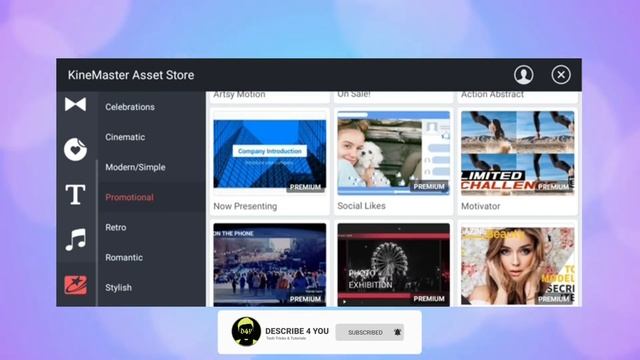Select the red clip graphics star icon
The height and width of the screenshot is (360, 640).
tap(76, 284)
